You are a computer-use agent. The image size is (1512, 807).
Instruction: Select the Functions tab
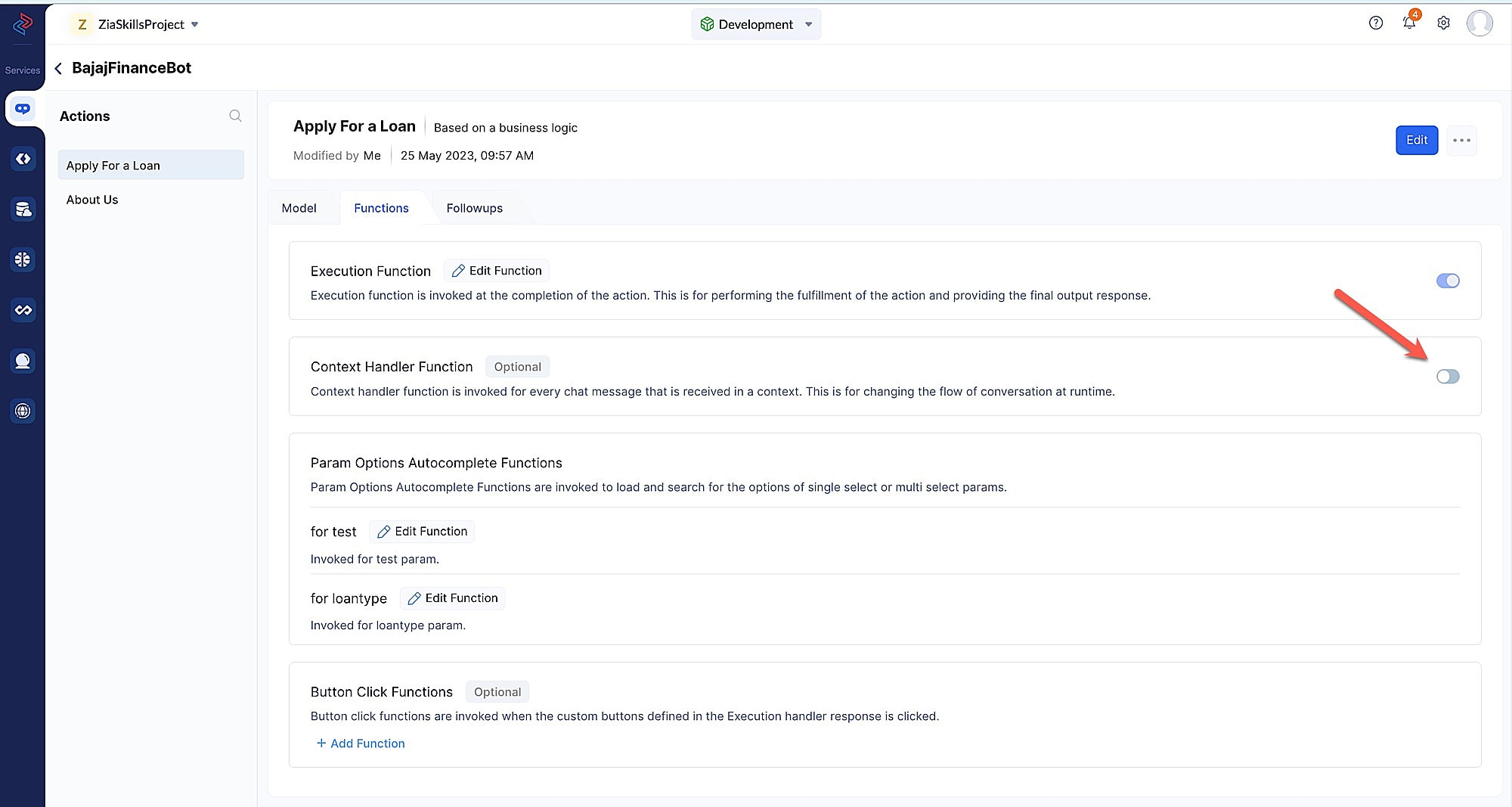381,208
